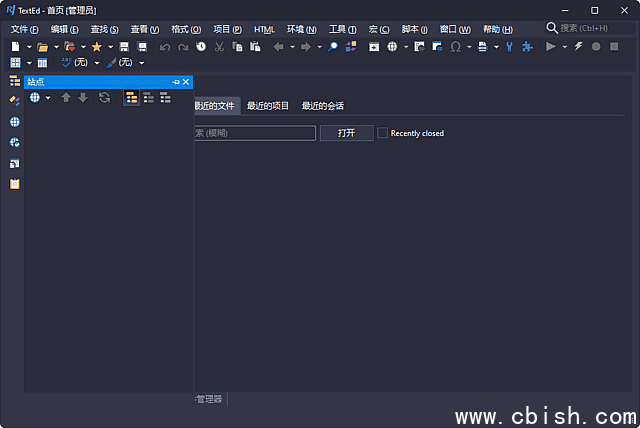Expand the favorites star dropdown arrow
This screenshot has height=428, width=640.
(x=110, y=47)
